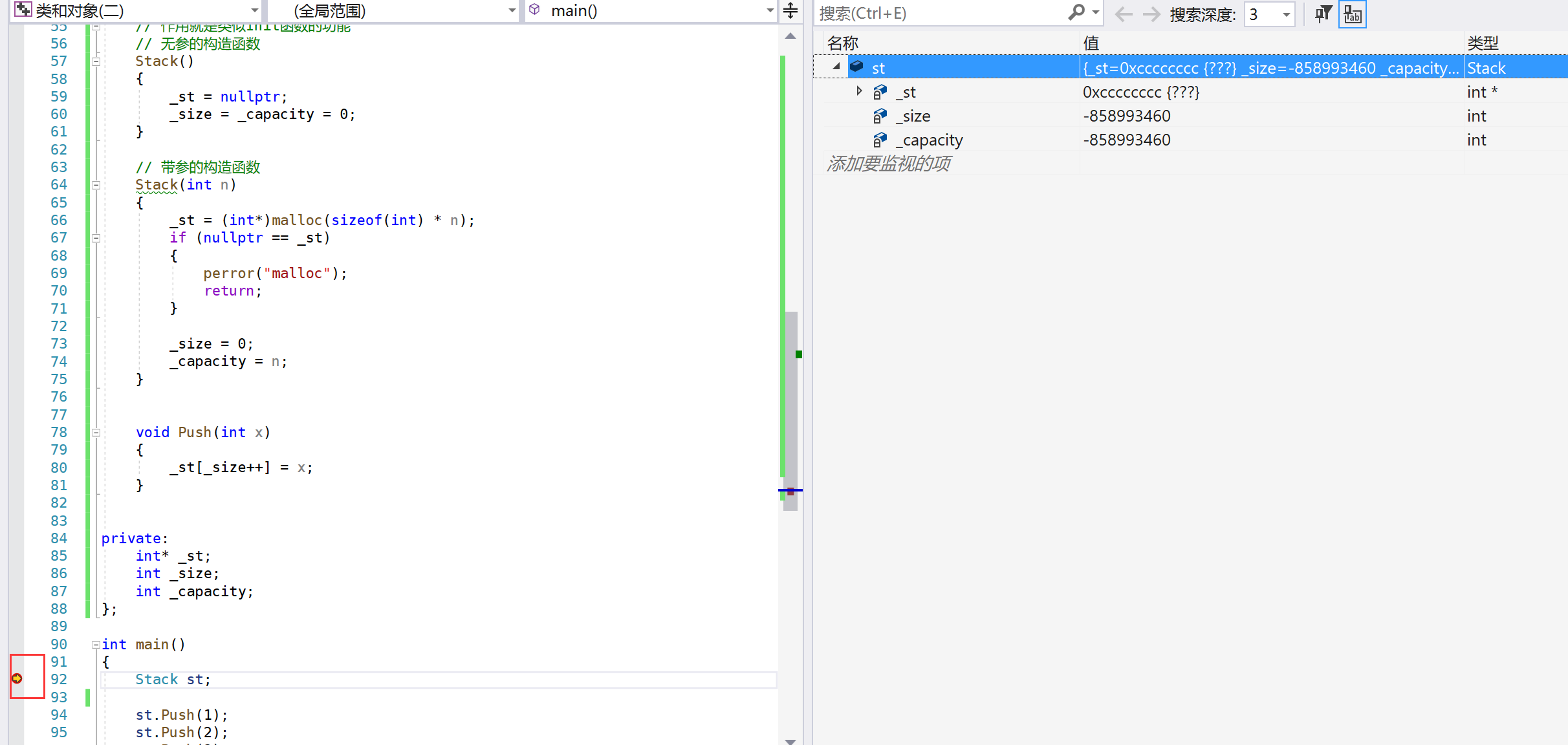The width and height of the screenshot is (1568, 745).
Task: Collapse the st variable in watch window
Action: (x=836, y=67)
